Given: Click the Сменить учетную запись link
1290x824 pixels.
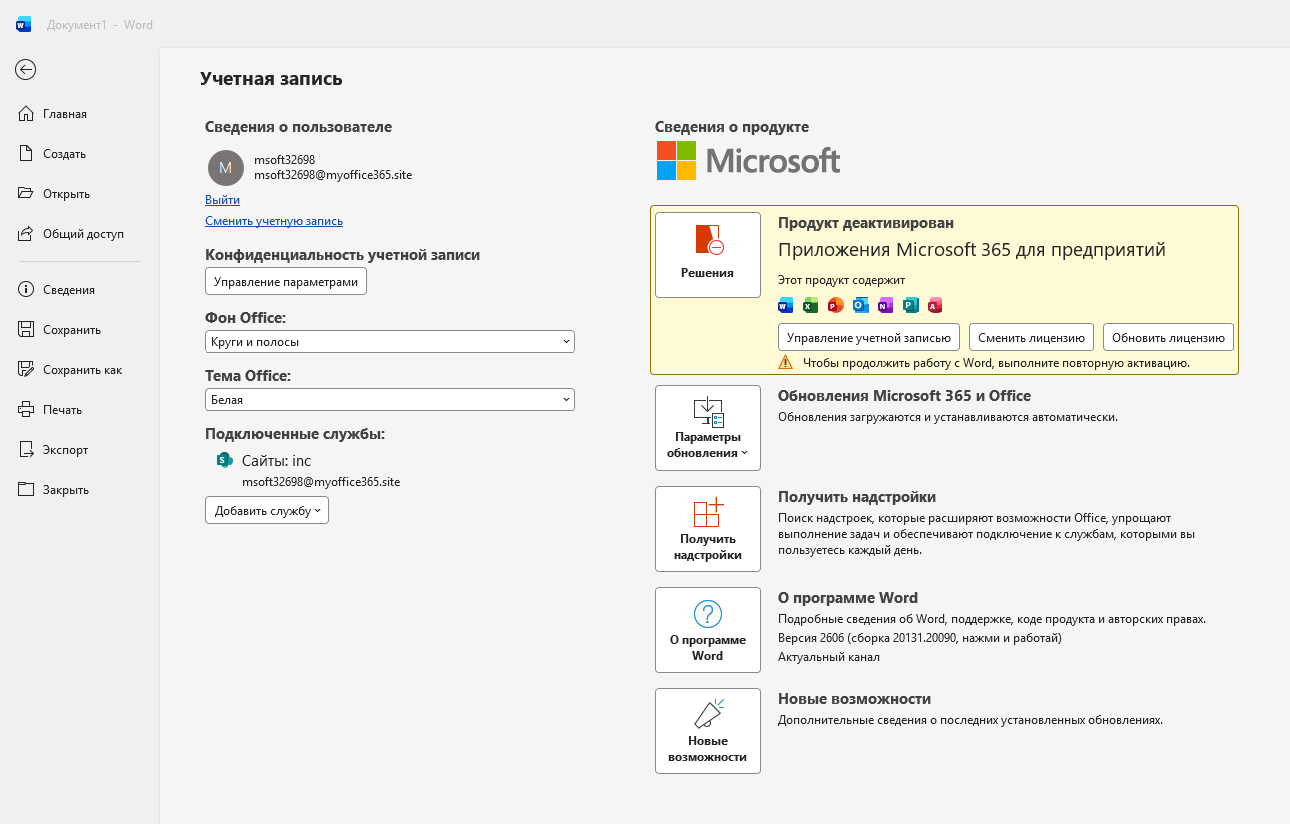Looking at the screenshot, I should coord(274,221).
